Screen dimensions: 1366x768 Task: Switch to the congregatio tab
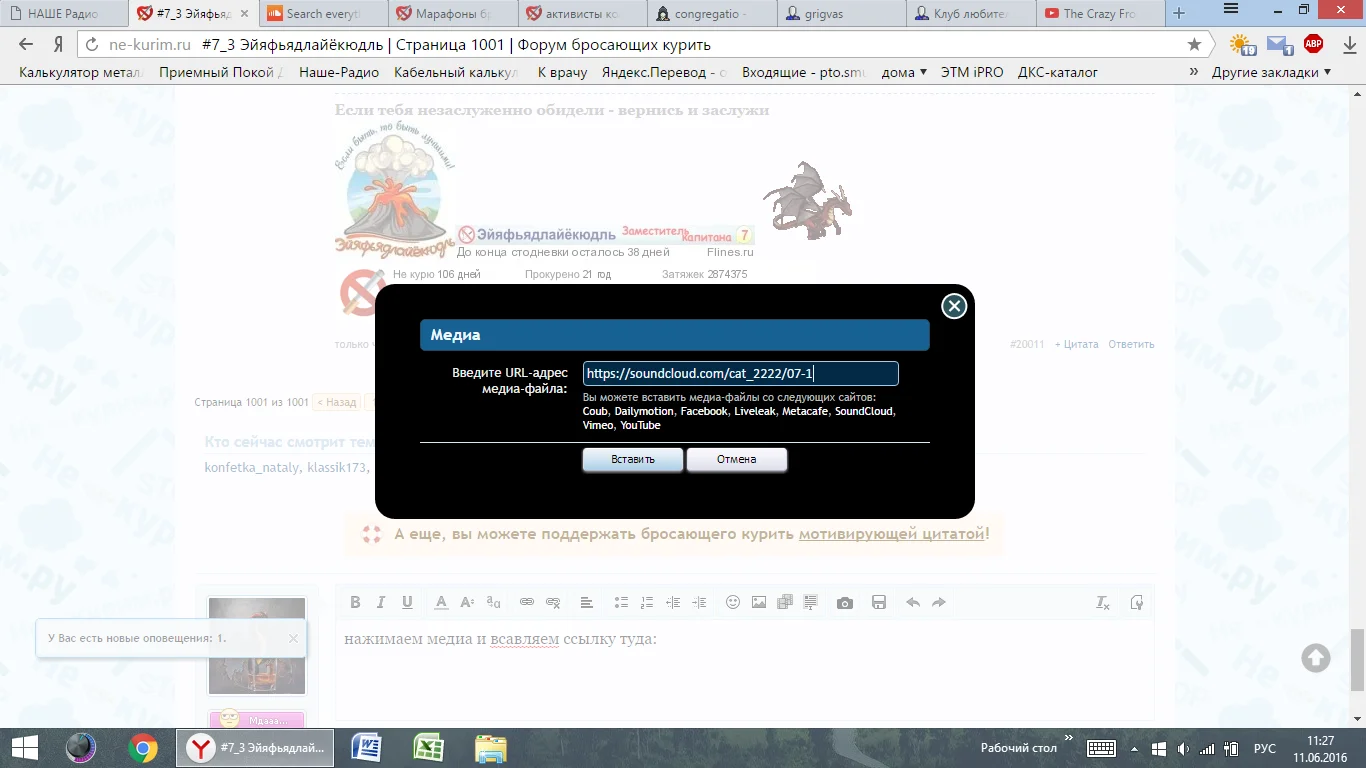pyautogui.click(x=713, y=14)
